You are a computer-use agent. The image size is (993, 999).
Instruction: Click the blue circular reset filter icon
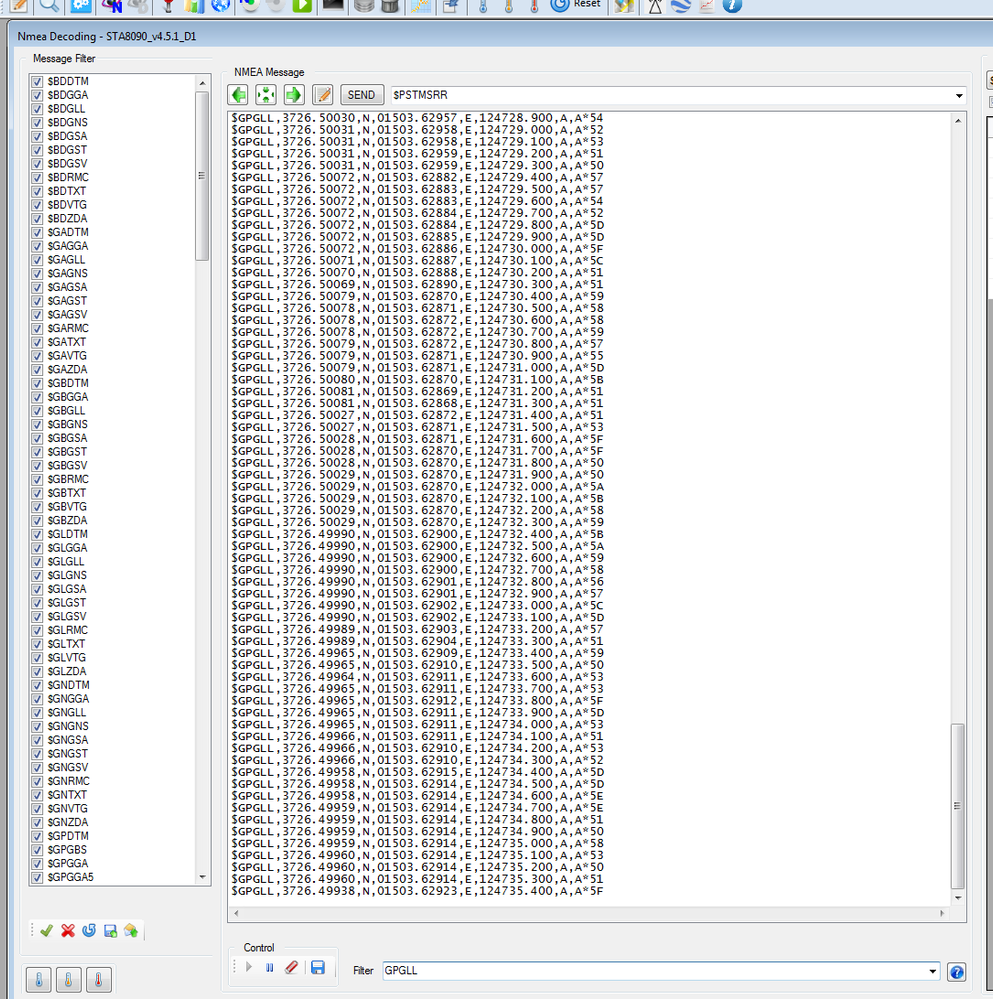pos(89,930)
